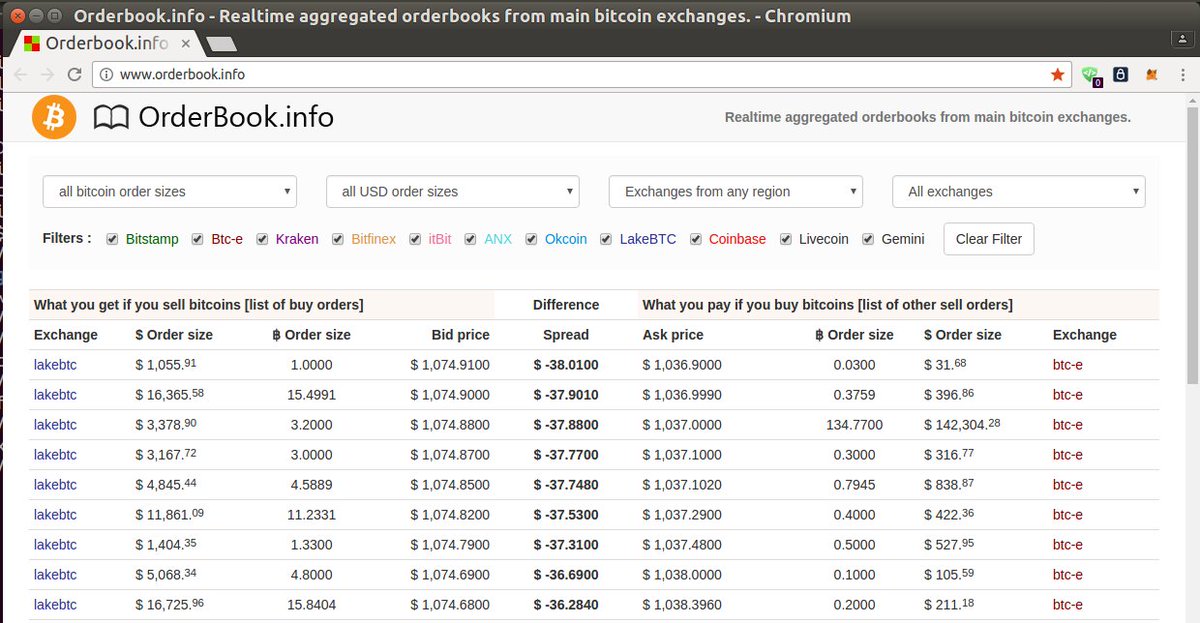Open lakebtc link in the $1,074.6800 row

point(55,605)
